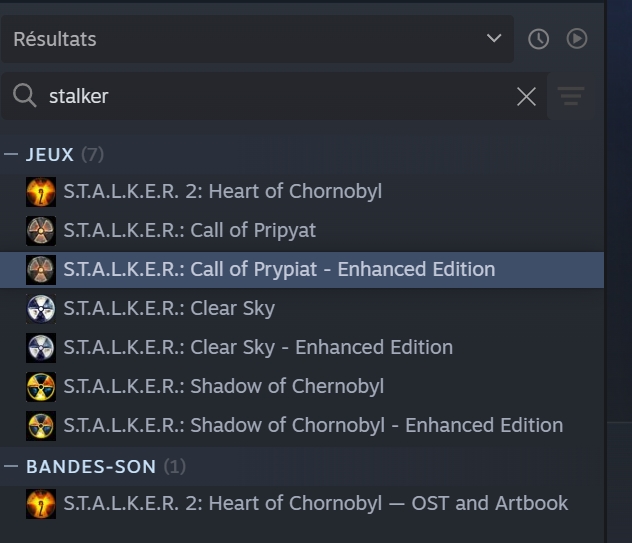Click the magnifying glass search icon
632x543 pixels.
[25, 96]
